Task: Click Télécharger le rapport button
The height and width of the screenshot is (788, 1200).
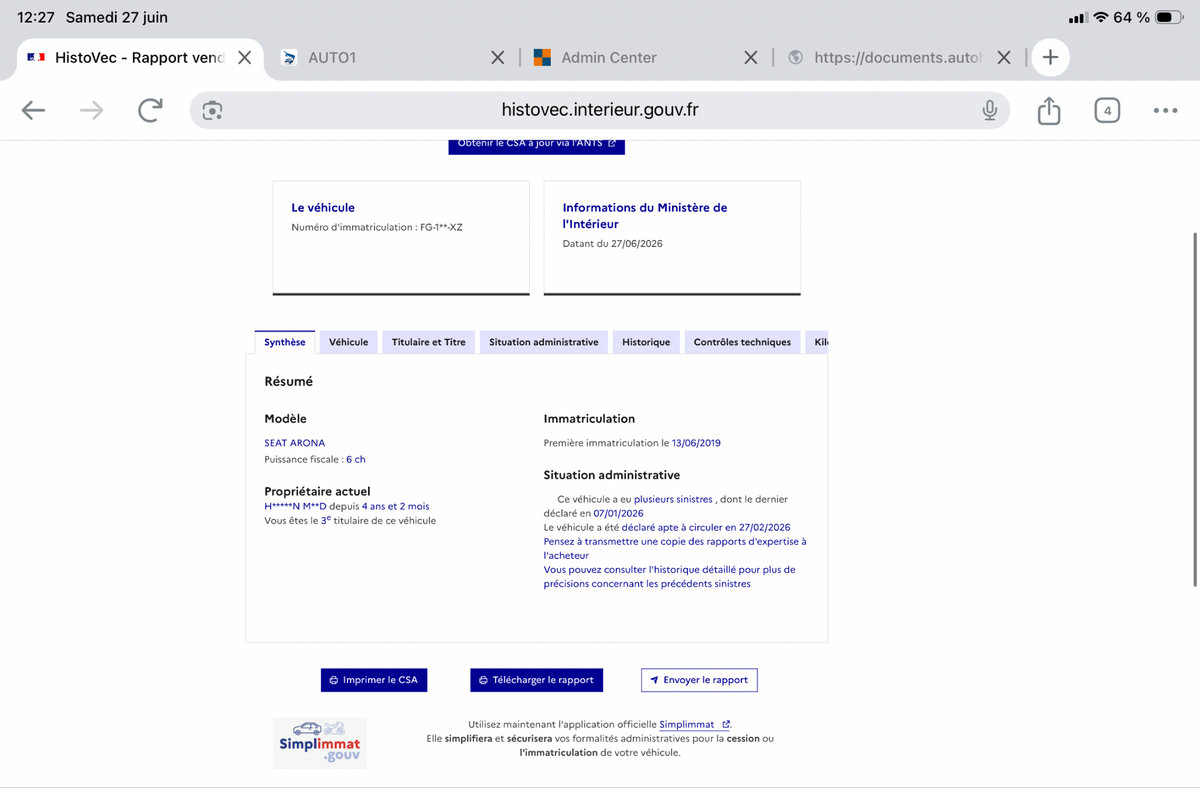Action: point(537,680)
